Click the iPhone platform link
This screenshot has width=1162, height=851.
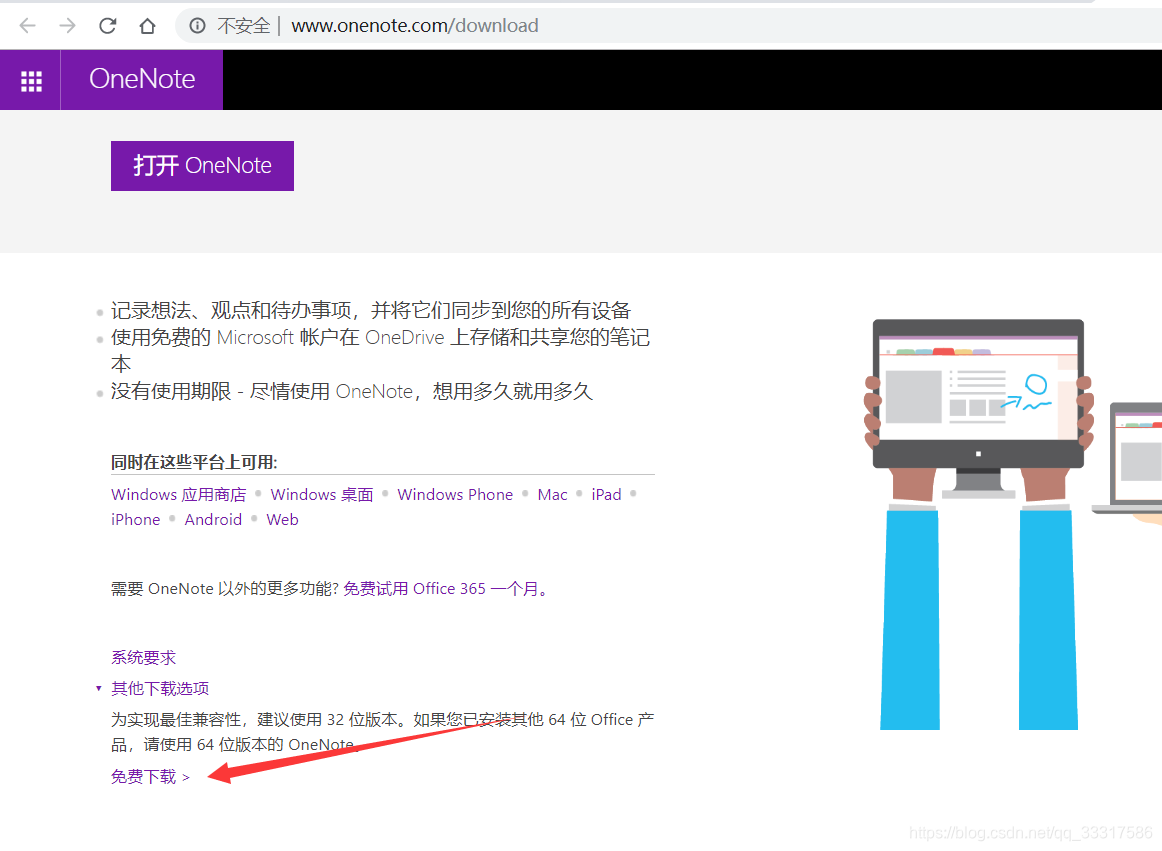pos(135,519)
